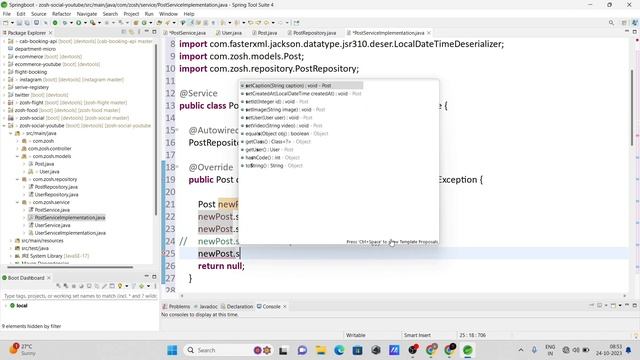Click the Smart Insert status bar entry
The height and width of the screenshot is (360, 640).
pos(417,335)
